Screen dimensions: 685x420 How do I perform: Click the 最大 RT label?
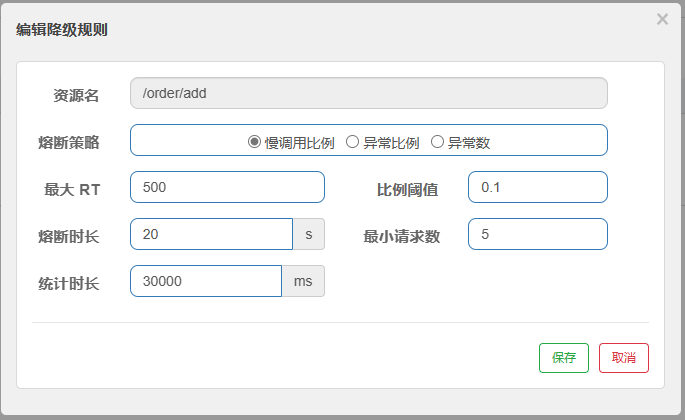(72, 190)
